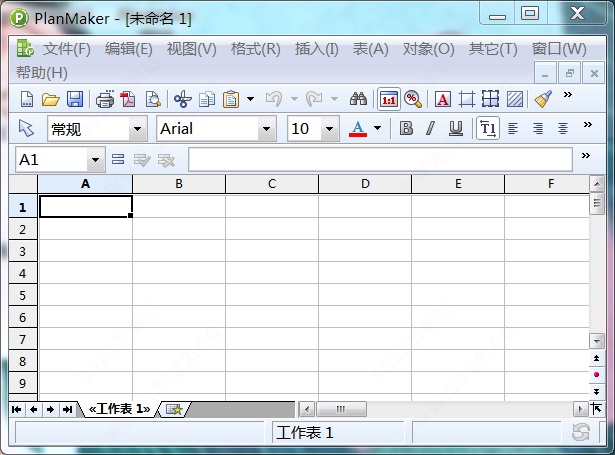Open borders settings with the grid icon
This screenshot has height=455, width=615.
pyautogui.click(x=490, y=99)
